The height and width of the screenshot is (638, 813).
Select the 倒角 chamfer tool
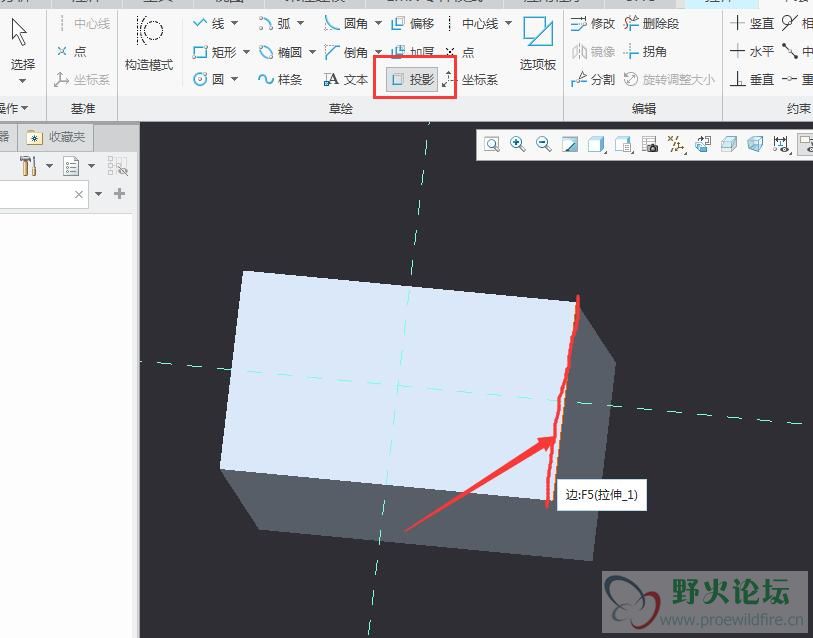coord(346,52)
